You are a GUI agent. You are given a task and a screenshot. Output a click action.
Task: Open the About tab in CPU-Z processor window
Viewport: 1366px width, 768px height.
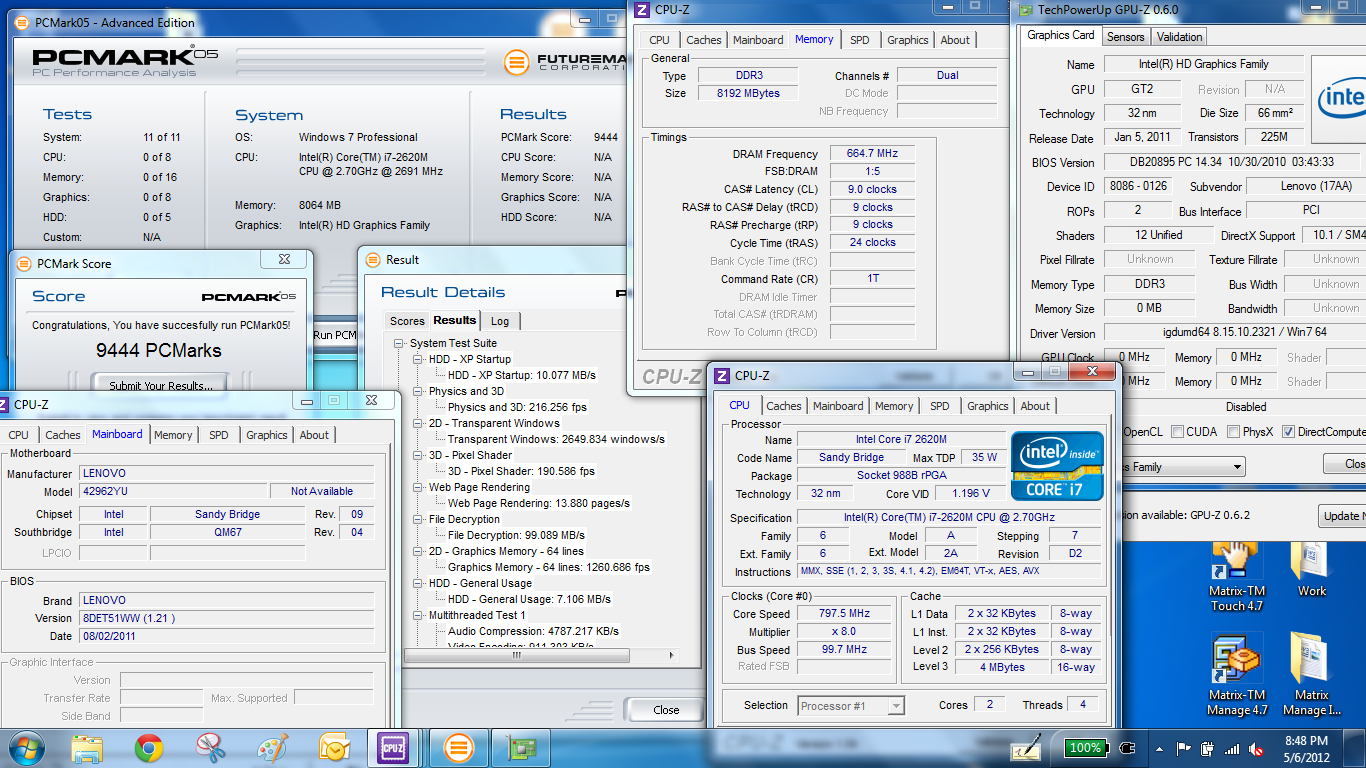coord(1035,406)
